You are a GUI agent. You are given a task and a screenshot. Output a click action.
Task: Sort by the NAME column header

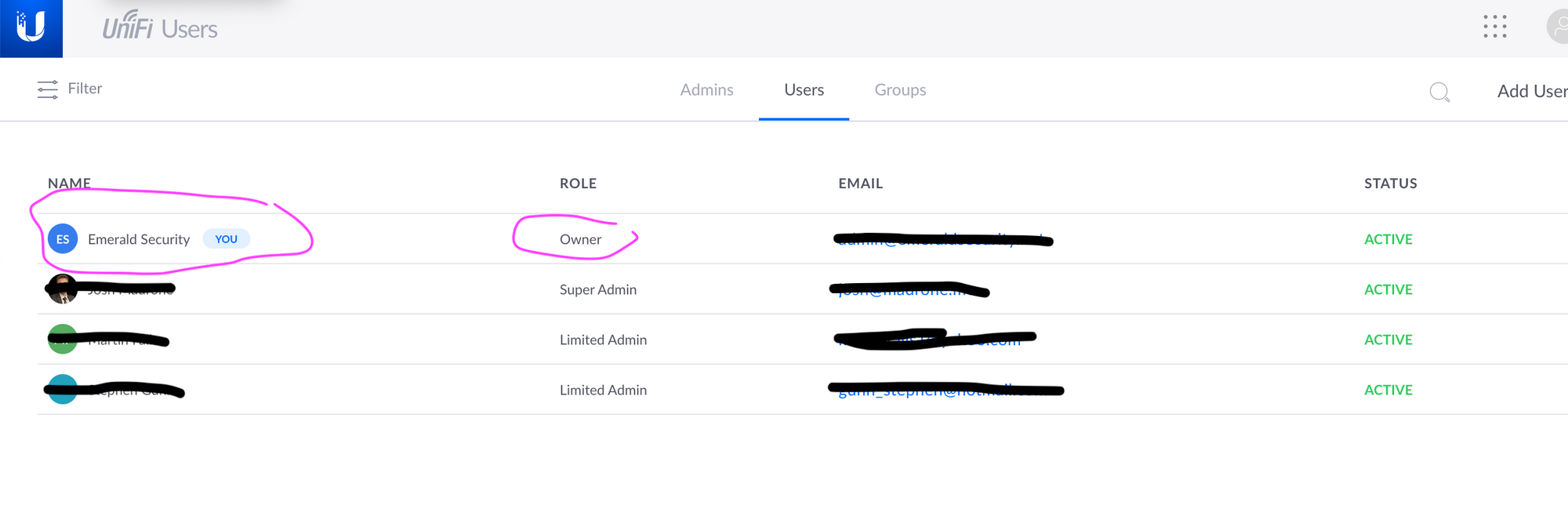click(x=69, y=183)
